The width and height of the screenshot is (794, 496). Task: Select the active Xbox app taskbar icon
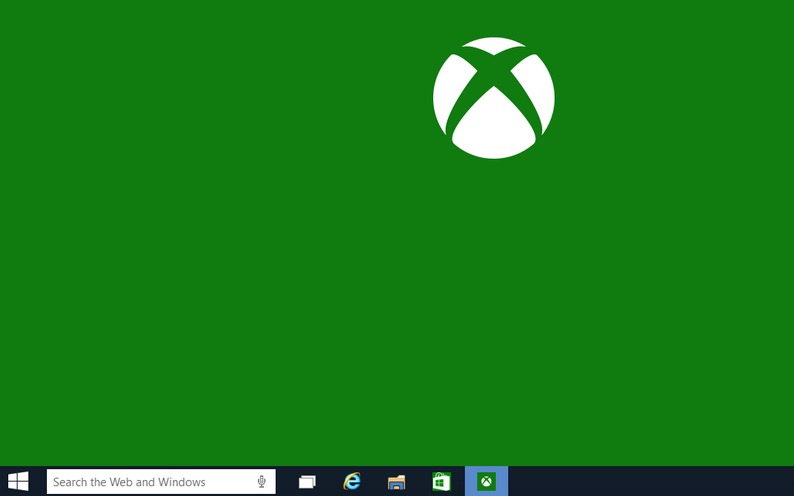click(x=486, y=482)
